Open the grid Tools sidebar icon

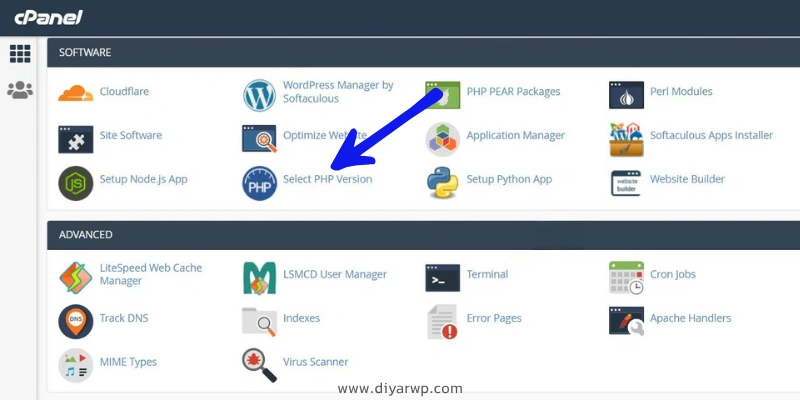[x=19, y=53]
